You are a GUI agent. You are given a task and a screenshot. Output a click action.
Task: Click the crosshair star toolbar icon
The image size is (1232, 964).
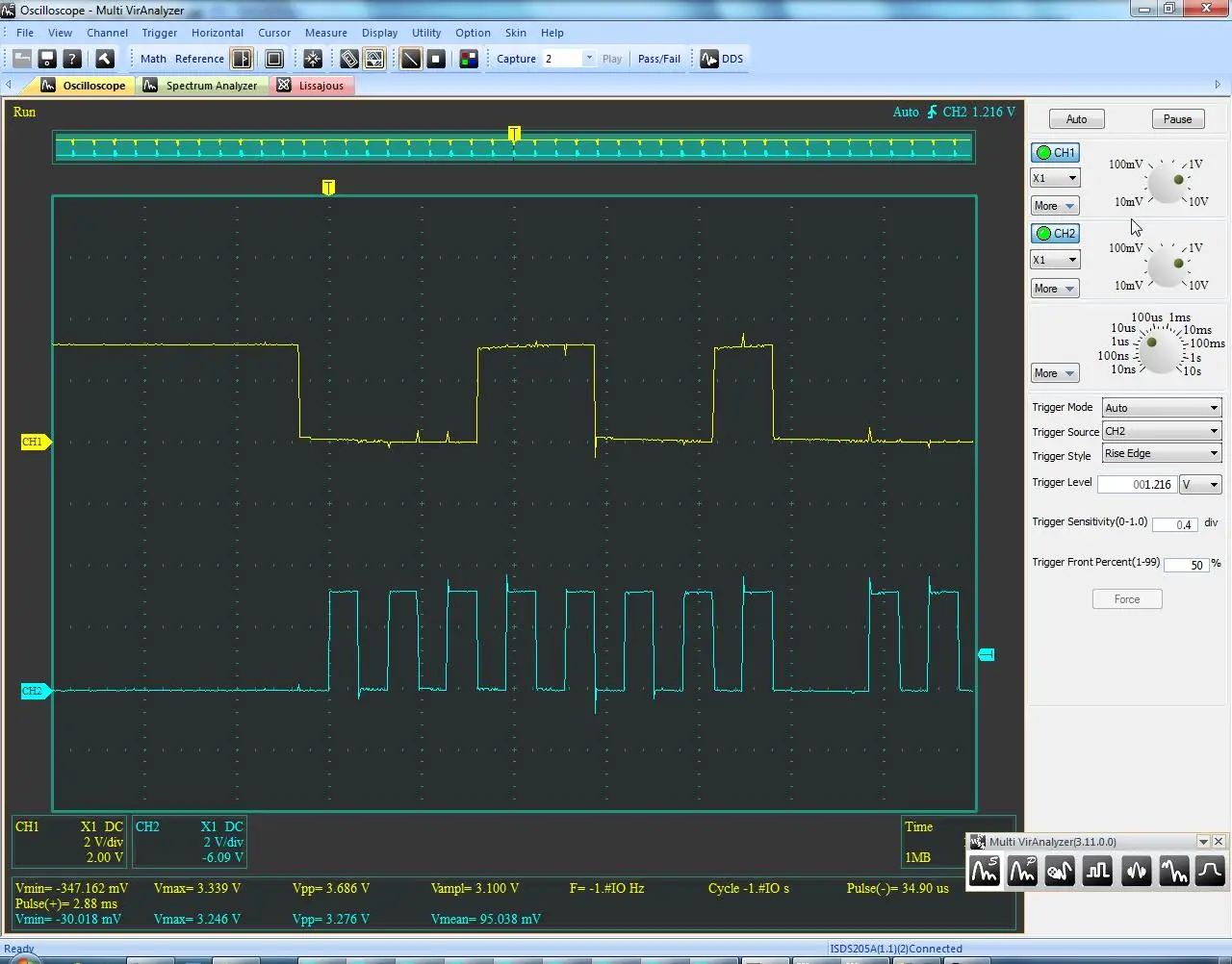pyautogui.click(x=313, y=59)
